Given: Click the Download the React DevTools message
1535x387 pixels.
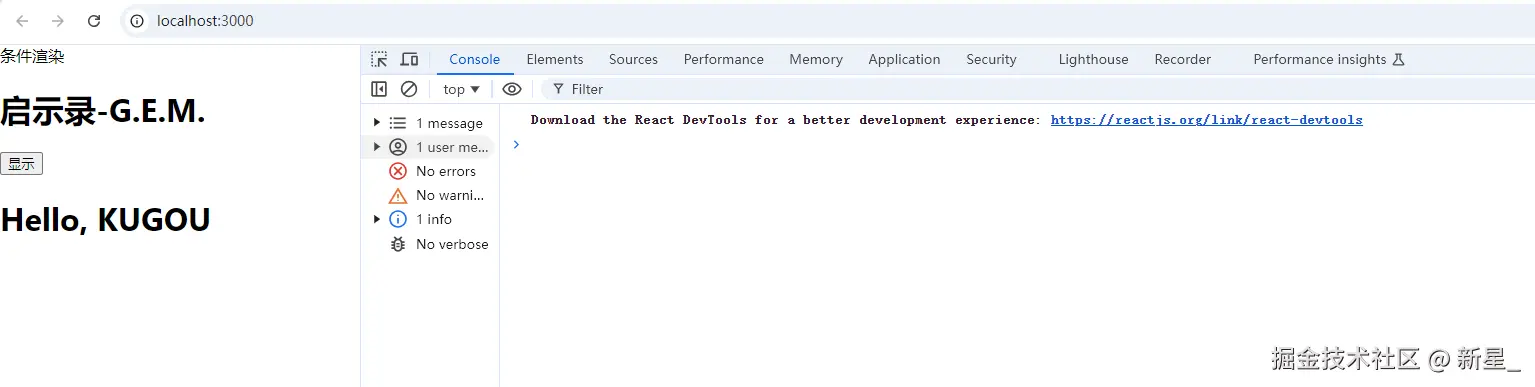Looking at the screenshot, I should tap(785, 120).
